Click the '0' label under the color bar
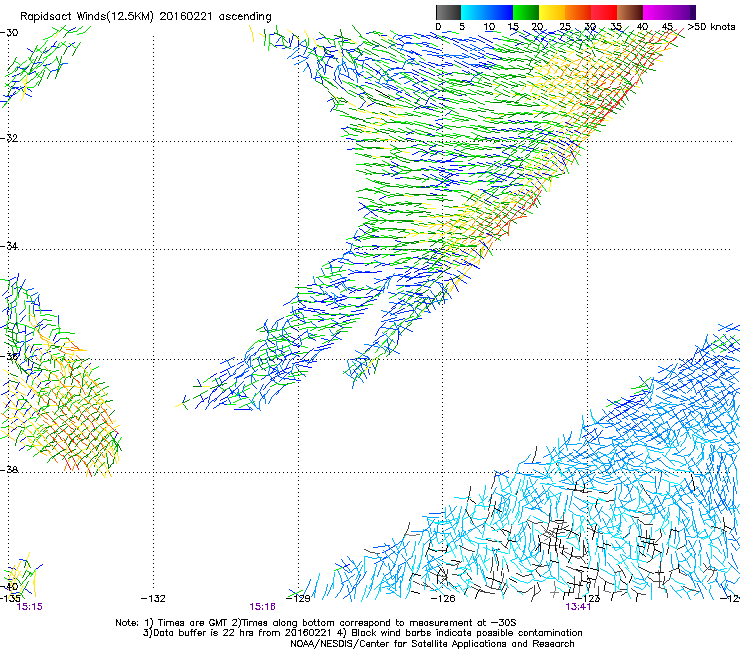 point(438,27)
